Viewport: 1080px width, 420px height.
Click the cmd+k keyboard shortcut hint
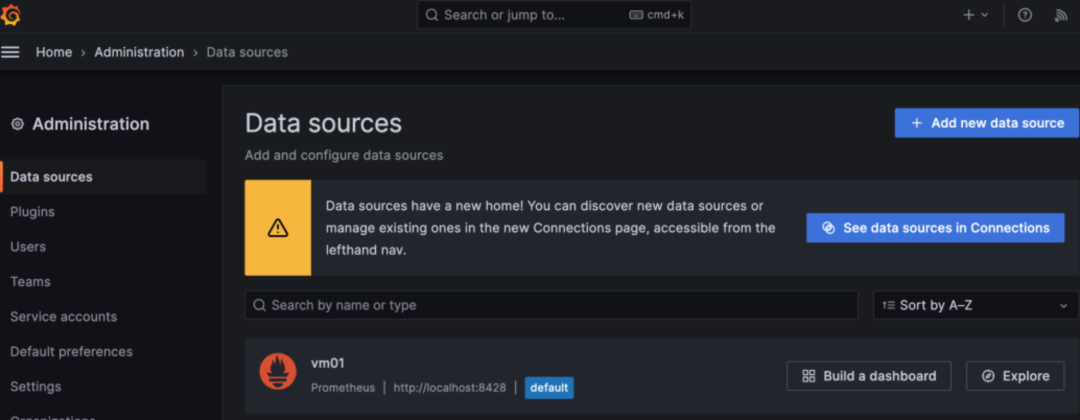[x=657, y=15]
